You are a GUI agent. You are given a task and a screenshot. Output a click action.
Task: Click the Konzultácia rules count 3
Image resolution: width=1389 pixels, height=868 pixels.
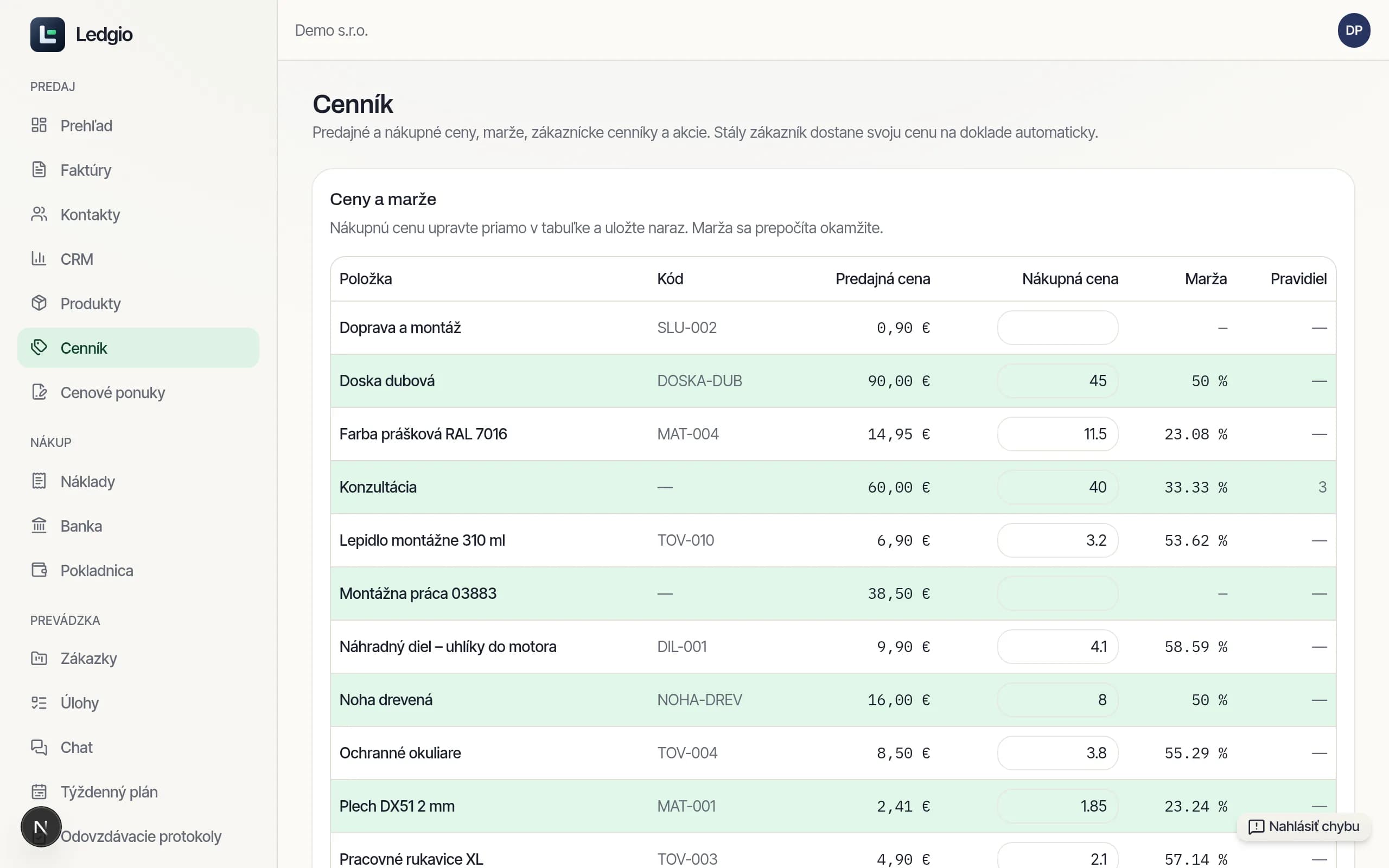tap(1322, 487)
